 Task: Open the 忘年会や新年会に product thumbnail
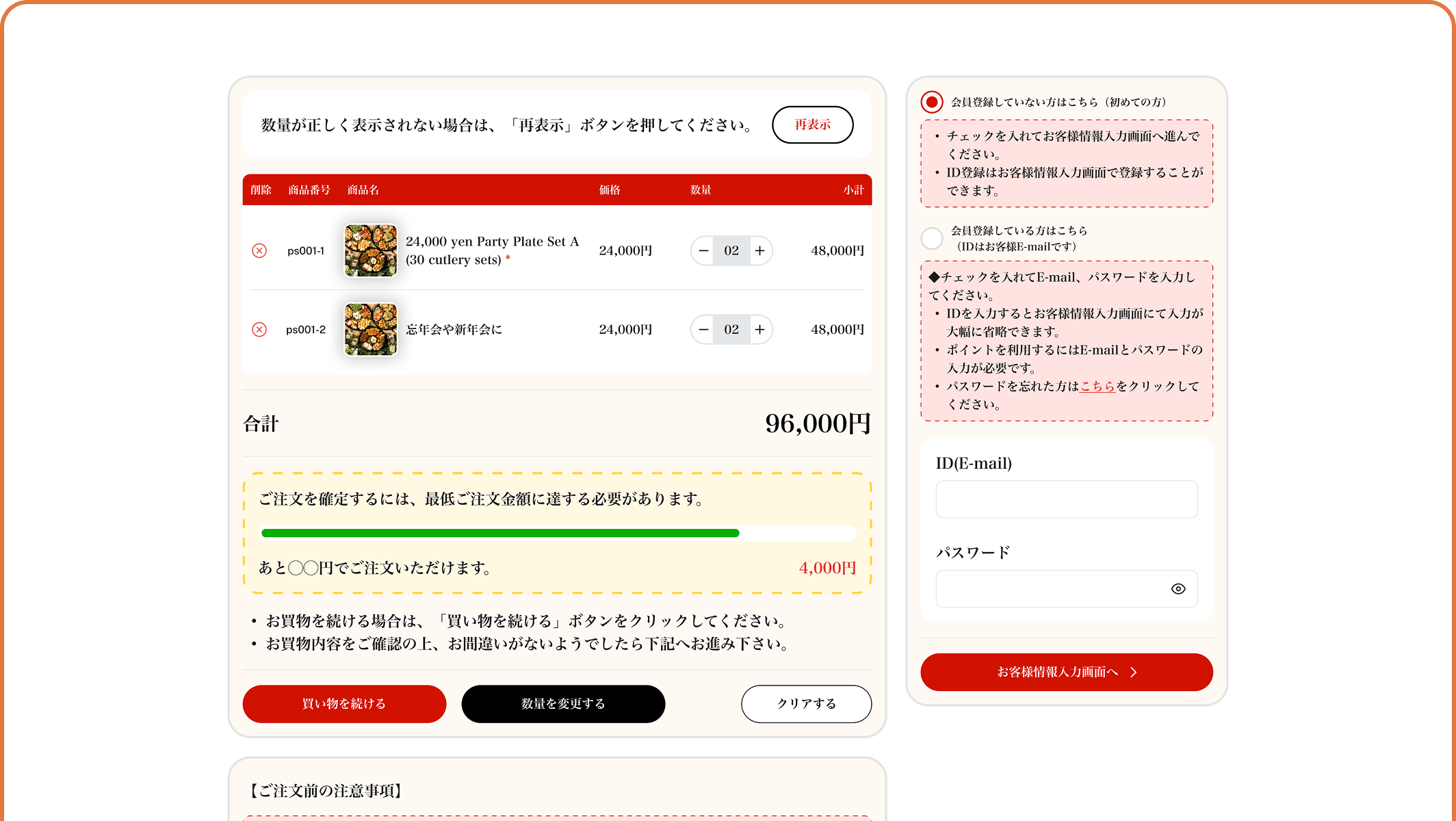pos(370,330)
